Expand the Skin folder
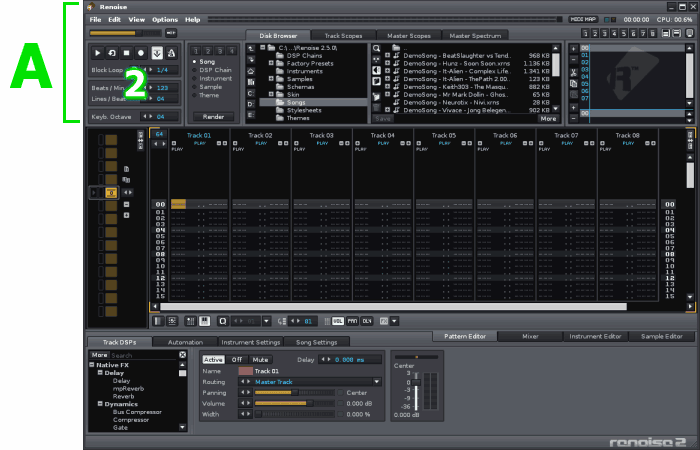700x450 pixels. click(x=271, y=95)
